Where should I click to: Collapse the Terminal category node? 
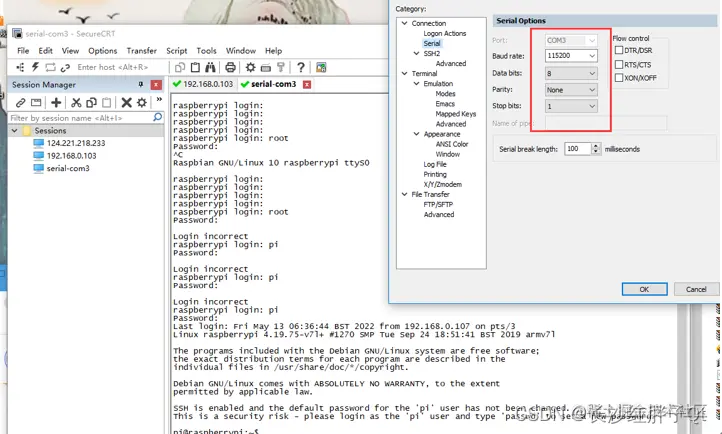click(x=404, y=73)
